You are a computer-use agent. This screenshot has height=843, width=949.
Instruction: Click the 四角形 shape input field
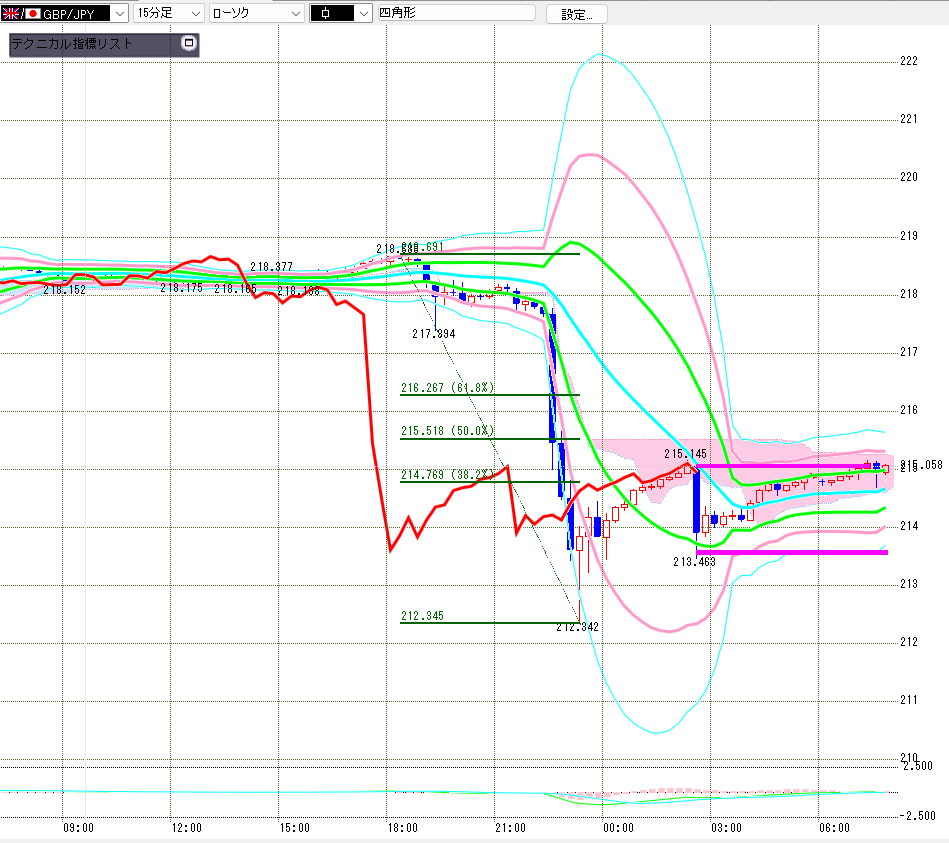pos(456,13)
